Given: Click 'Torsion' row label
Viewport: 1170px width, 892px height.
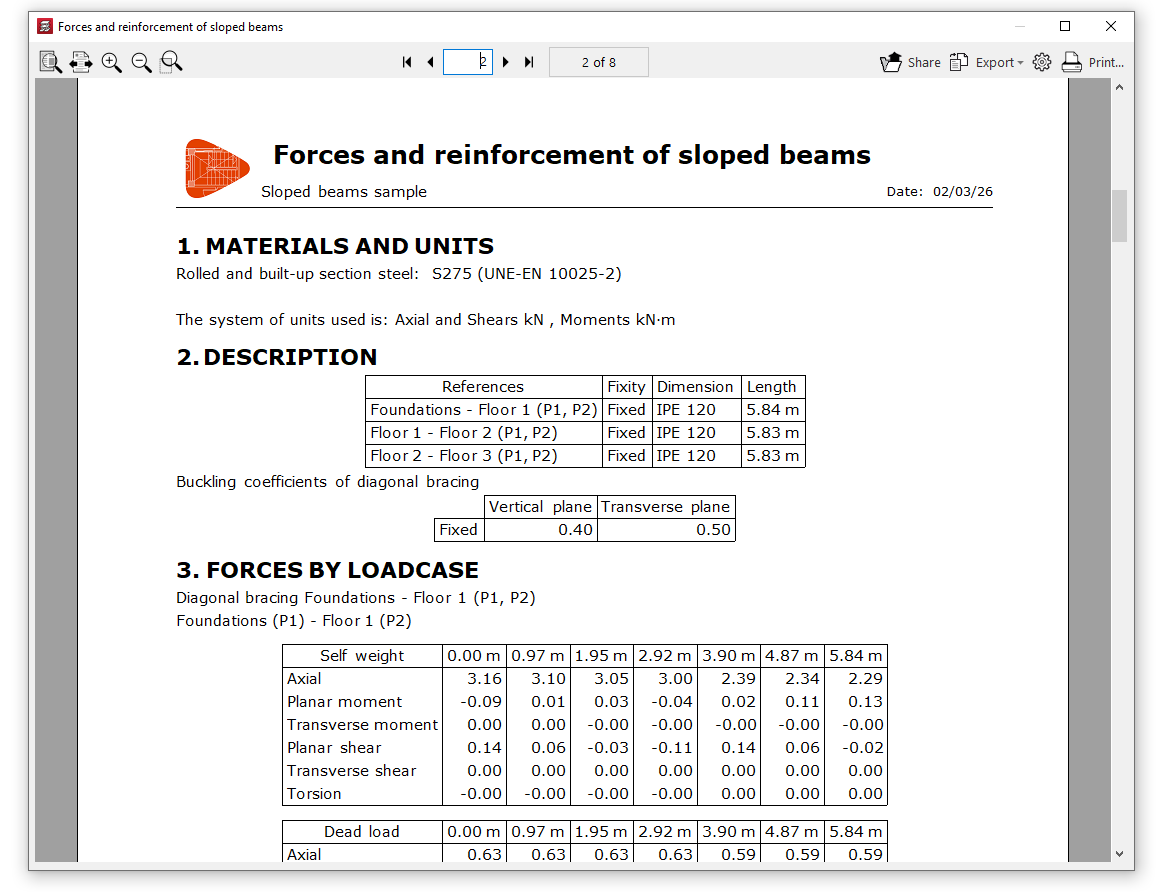Looking at the screenshot, I should [x=314, y=794].
